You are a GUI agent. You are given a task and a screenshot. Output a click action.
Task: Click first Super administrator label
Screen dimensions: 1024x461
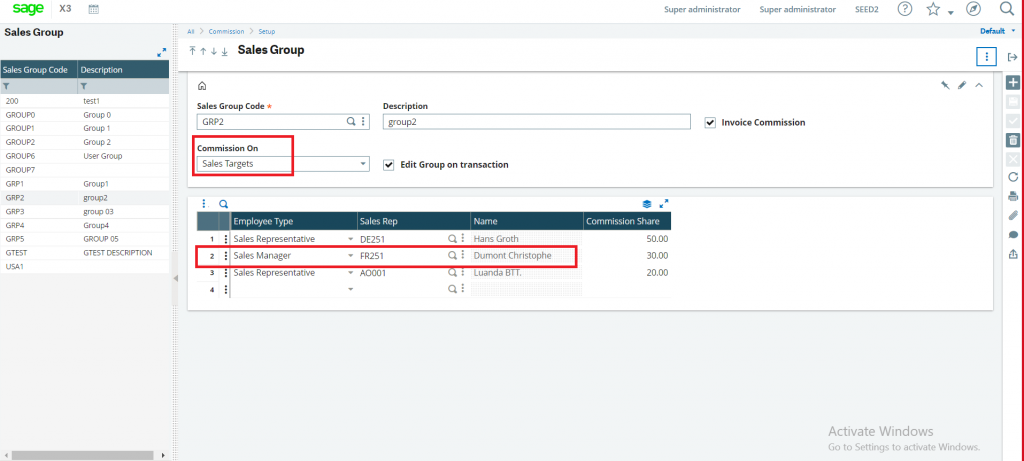coord(702,9)
